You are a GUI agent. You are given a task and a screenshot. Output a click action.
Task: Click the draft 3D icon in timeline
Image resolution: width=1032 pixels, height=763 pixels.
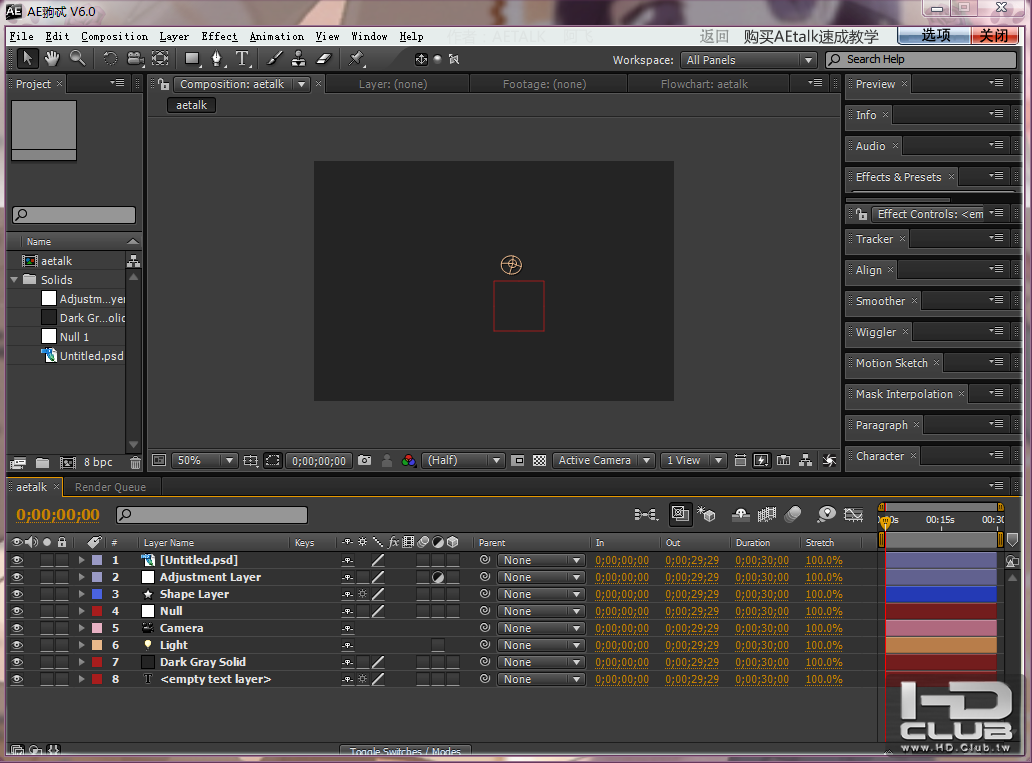pos(706,514)
